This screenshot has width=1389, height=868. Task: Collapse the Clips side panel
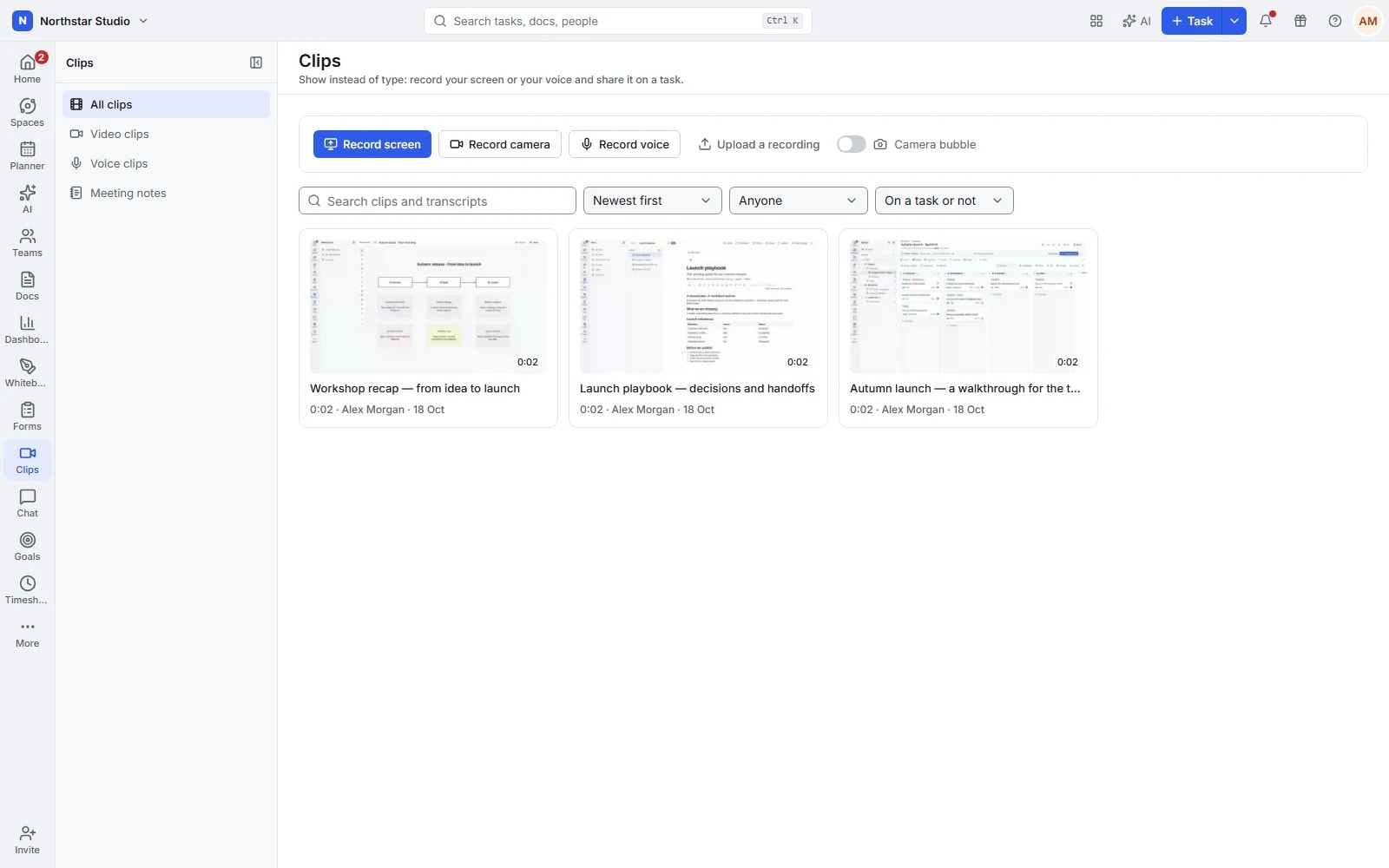click(256, 62)
